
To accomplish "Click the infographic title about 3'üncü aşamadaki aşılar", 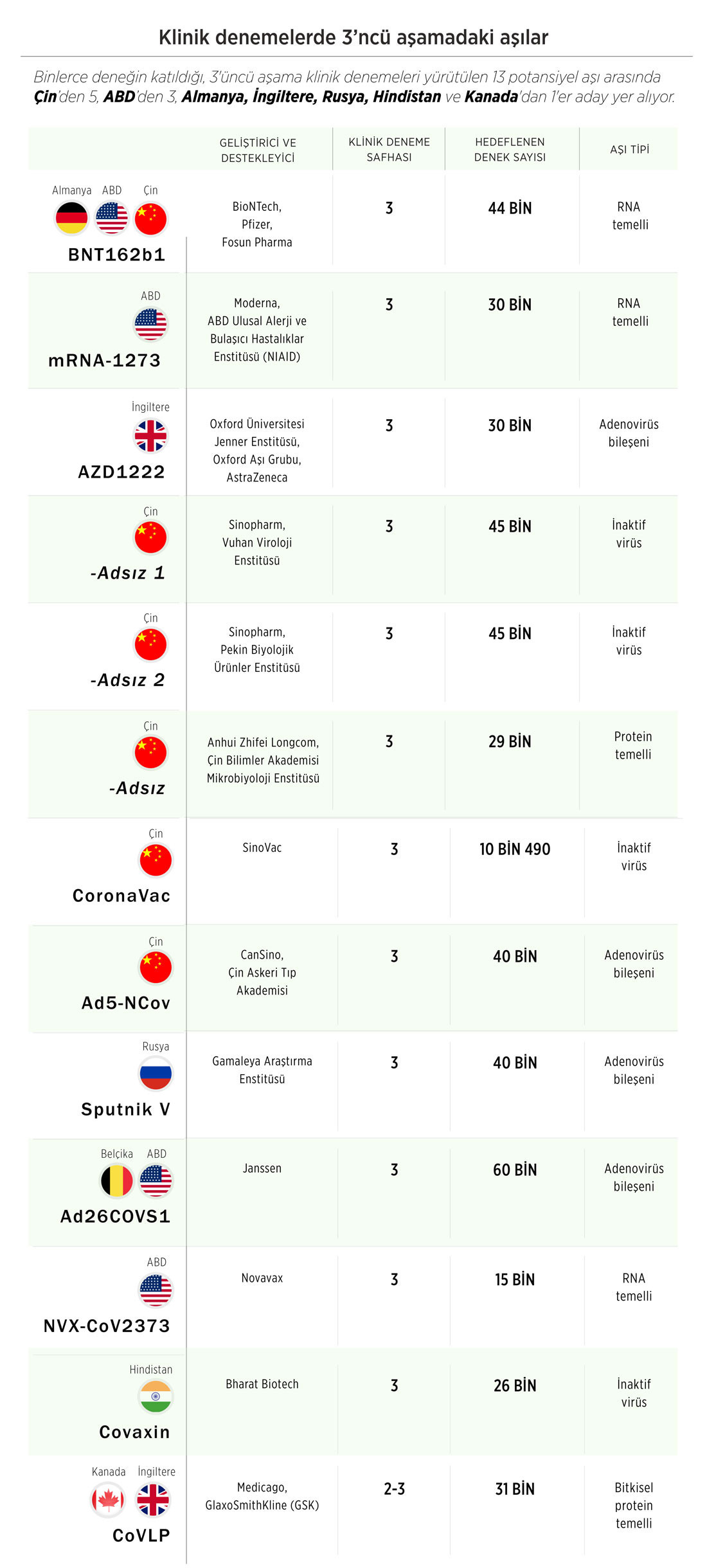I will (353, 37).
